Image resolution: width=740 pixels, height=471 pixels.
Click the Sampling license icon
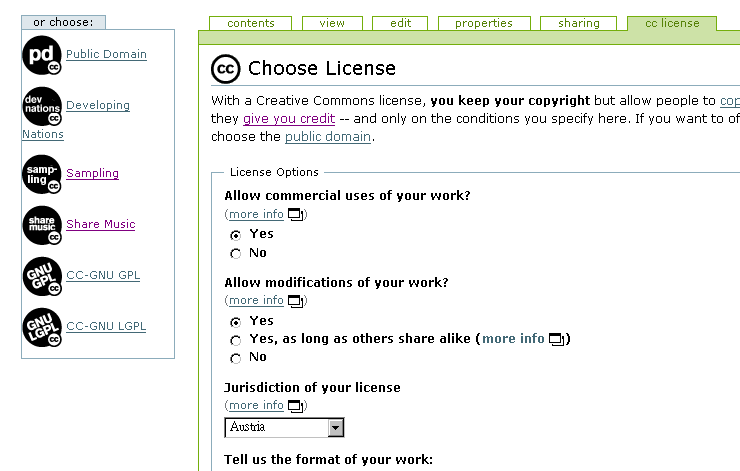(x=42, y=174)
